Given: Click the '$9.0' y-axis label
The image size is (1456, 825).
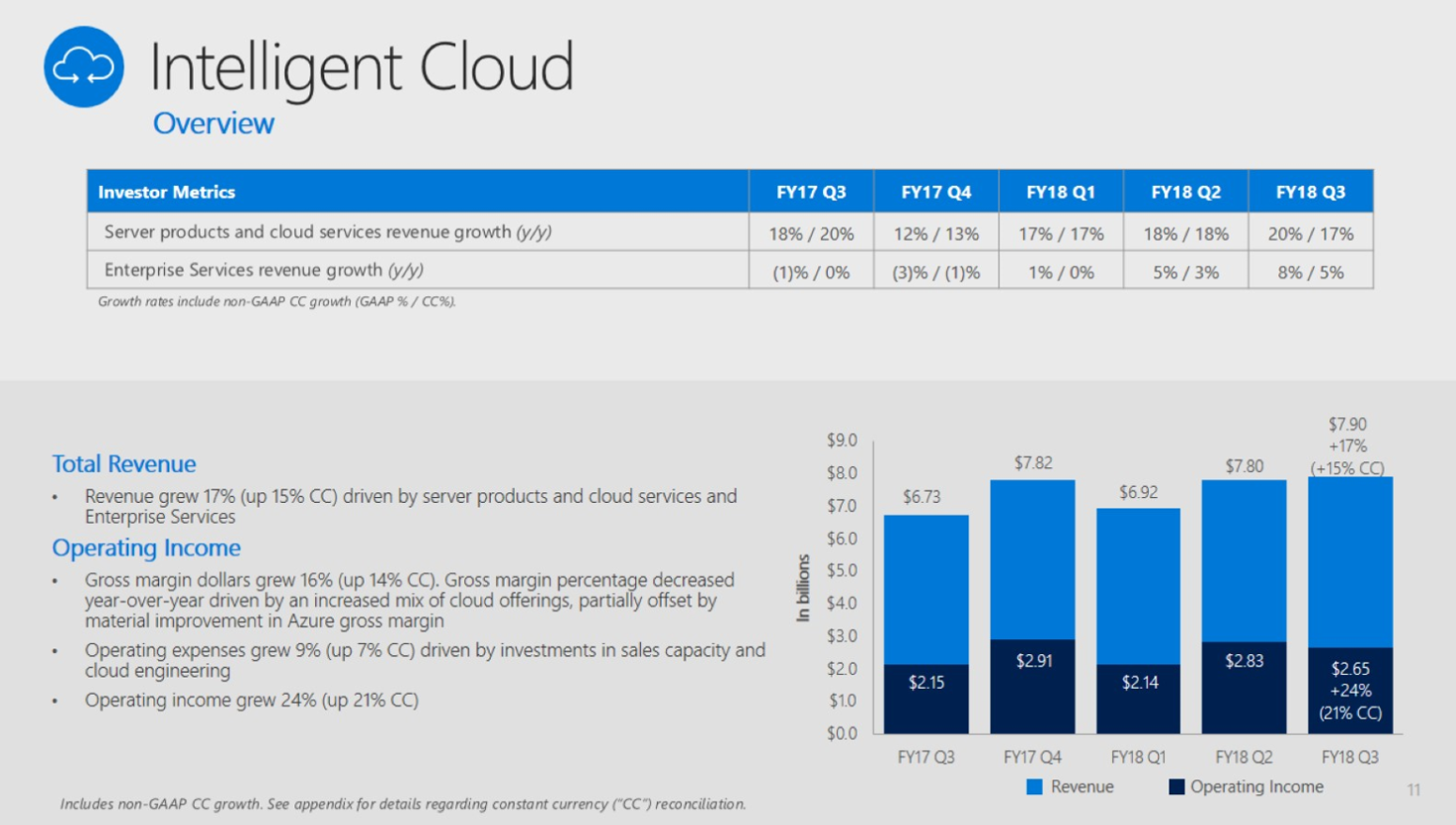Looking at the screenshot, I should point(842,440).
